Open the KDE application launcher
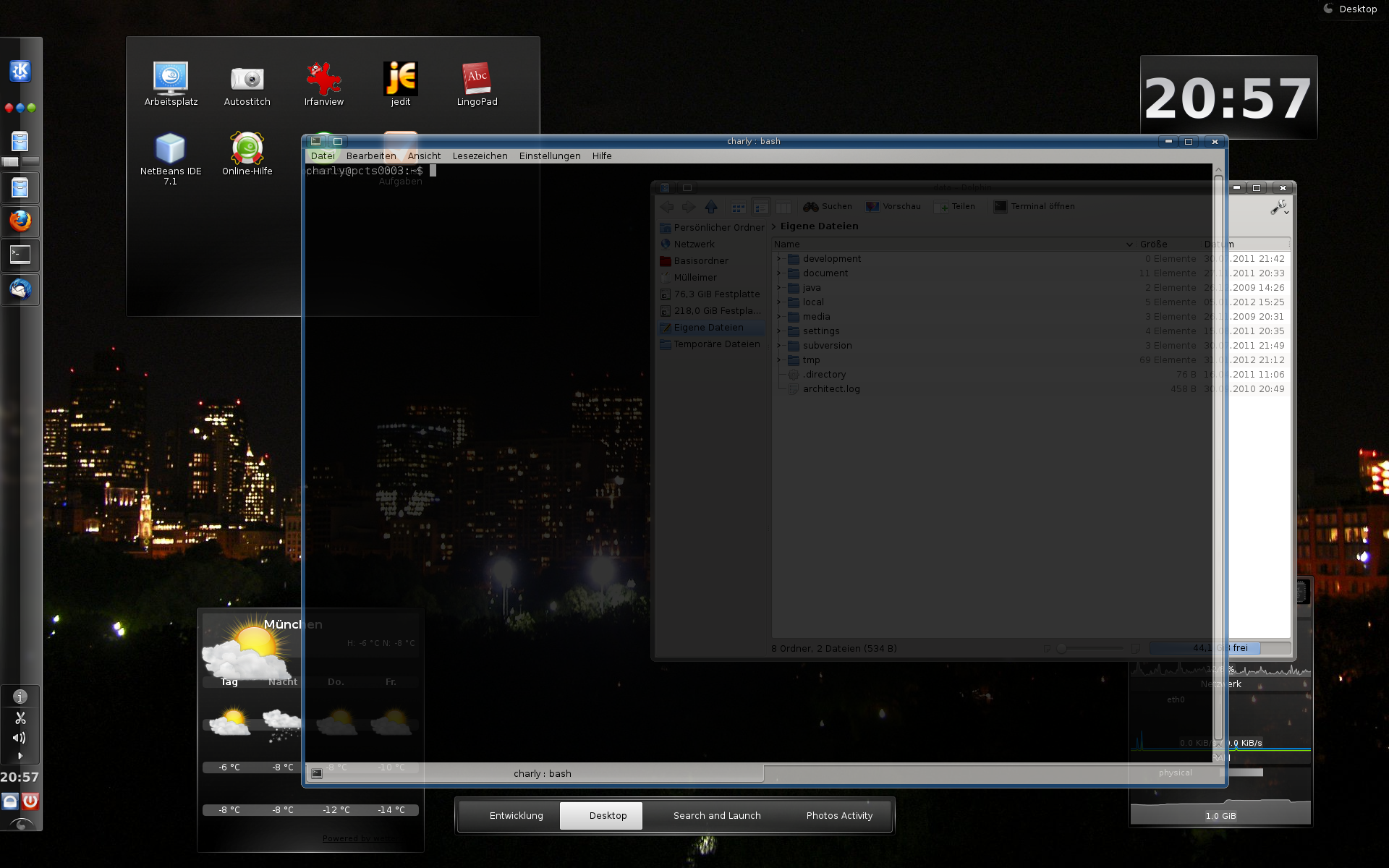 (20, 71)
